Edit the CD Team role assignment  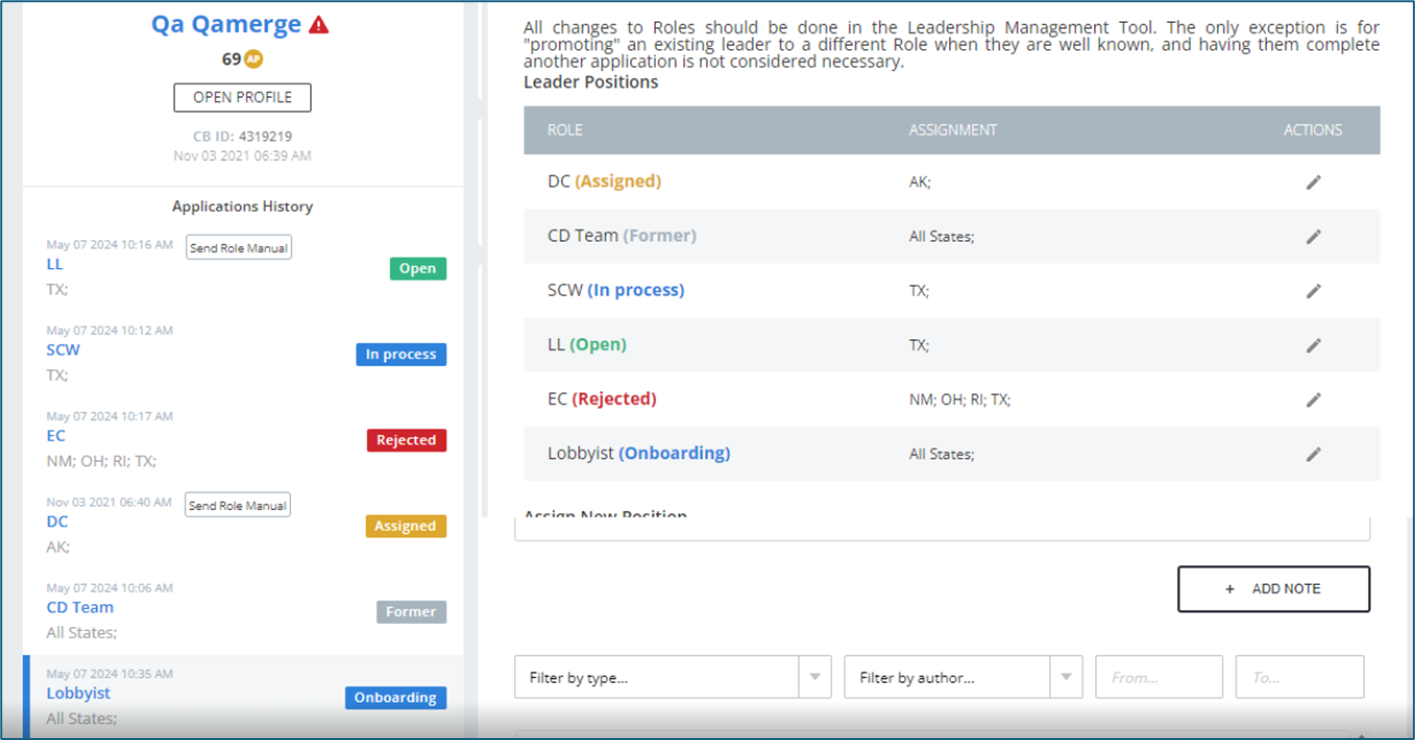pos(1313,237)
